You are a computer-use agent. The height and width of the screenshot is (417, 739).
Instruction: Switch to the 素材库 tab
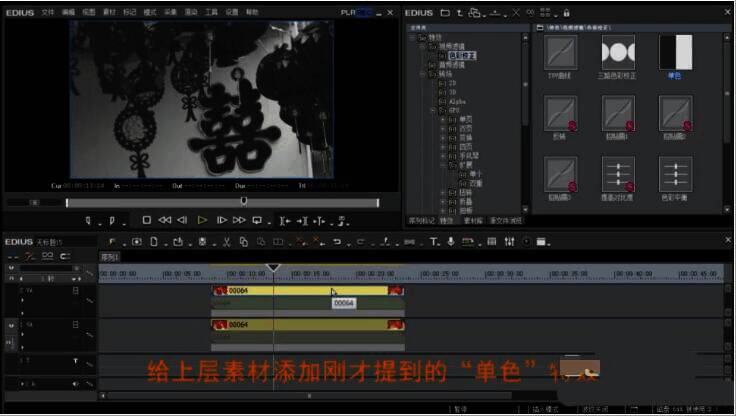pos(473,221)
